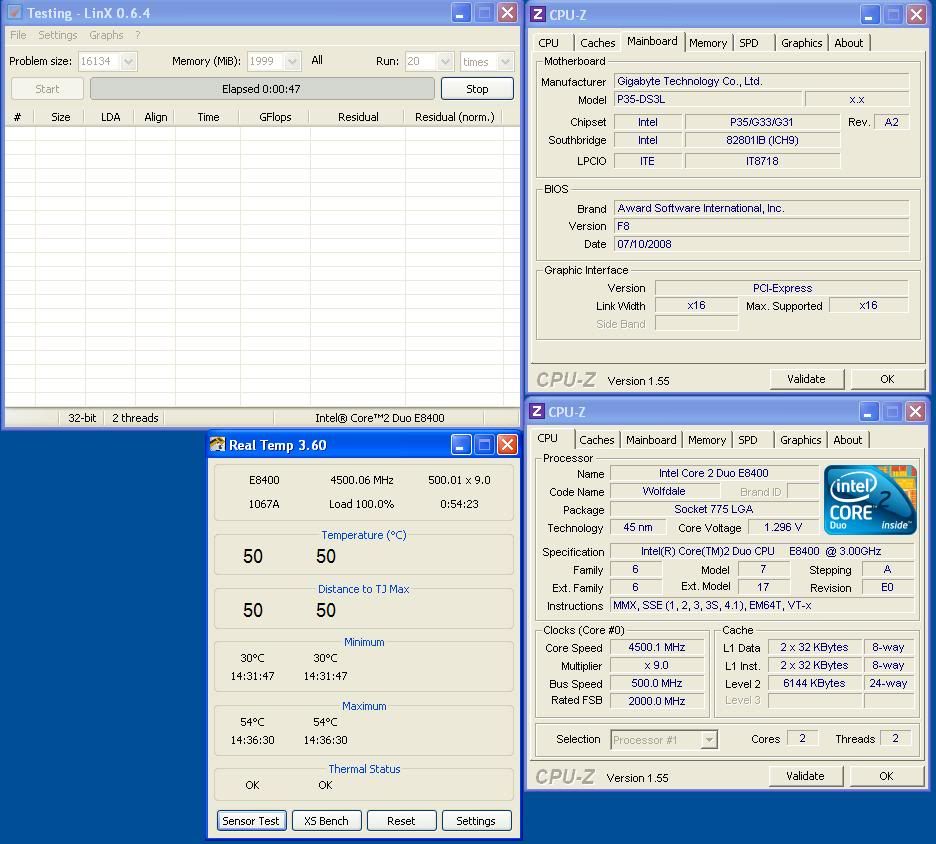The height and width of the screenshot is (844, 936).
Task: Open the Problem size dropdown in LinX
Action: click(128, 61)
